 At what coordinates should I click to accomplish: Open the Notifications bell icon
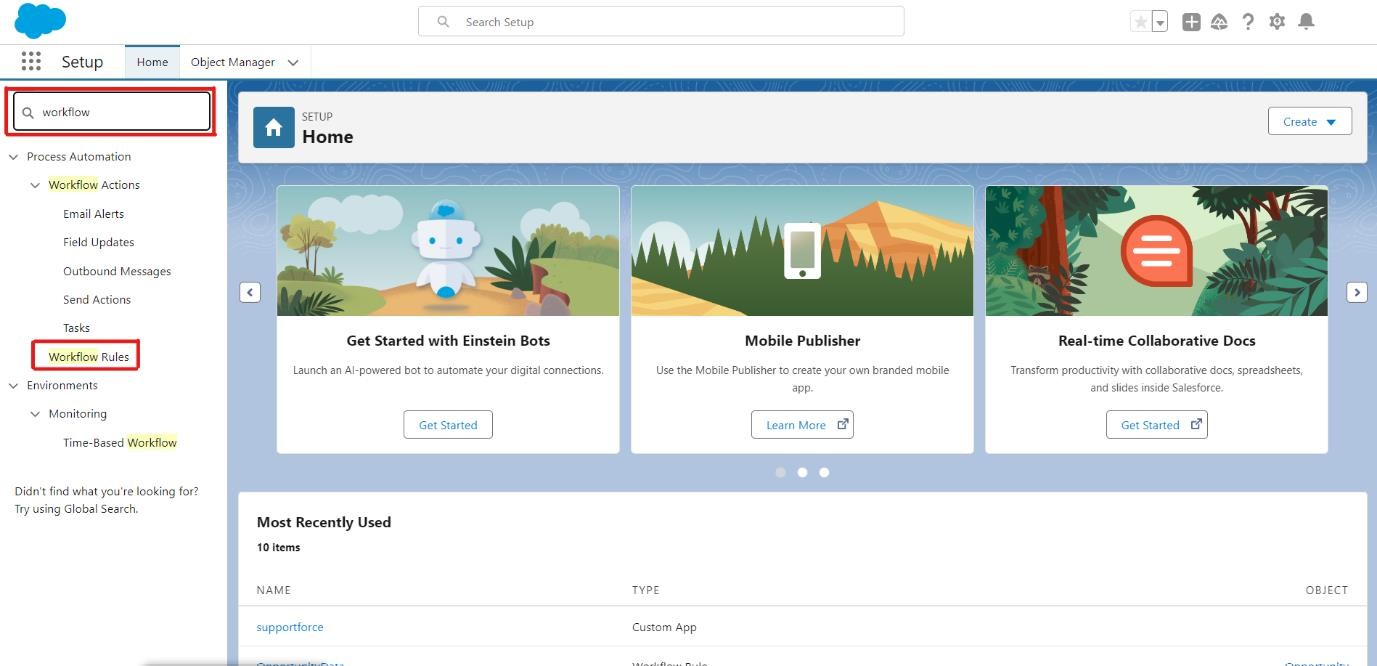[x=1306, y=22]
